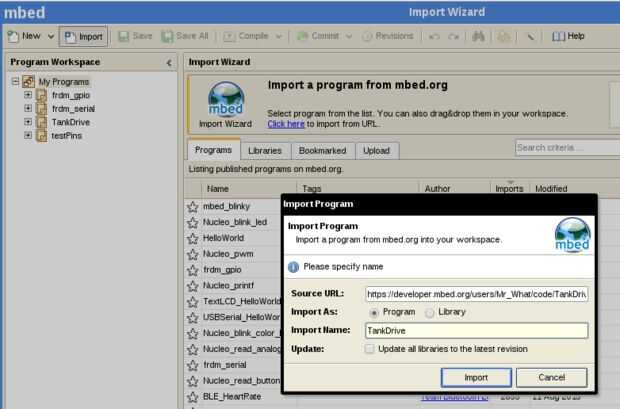Click the Redo arrow icon
This screenshot has width=620, height=409.
454,36
